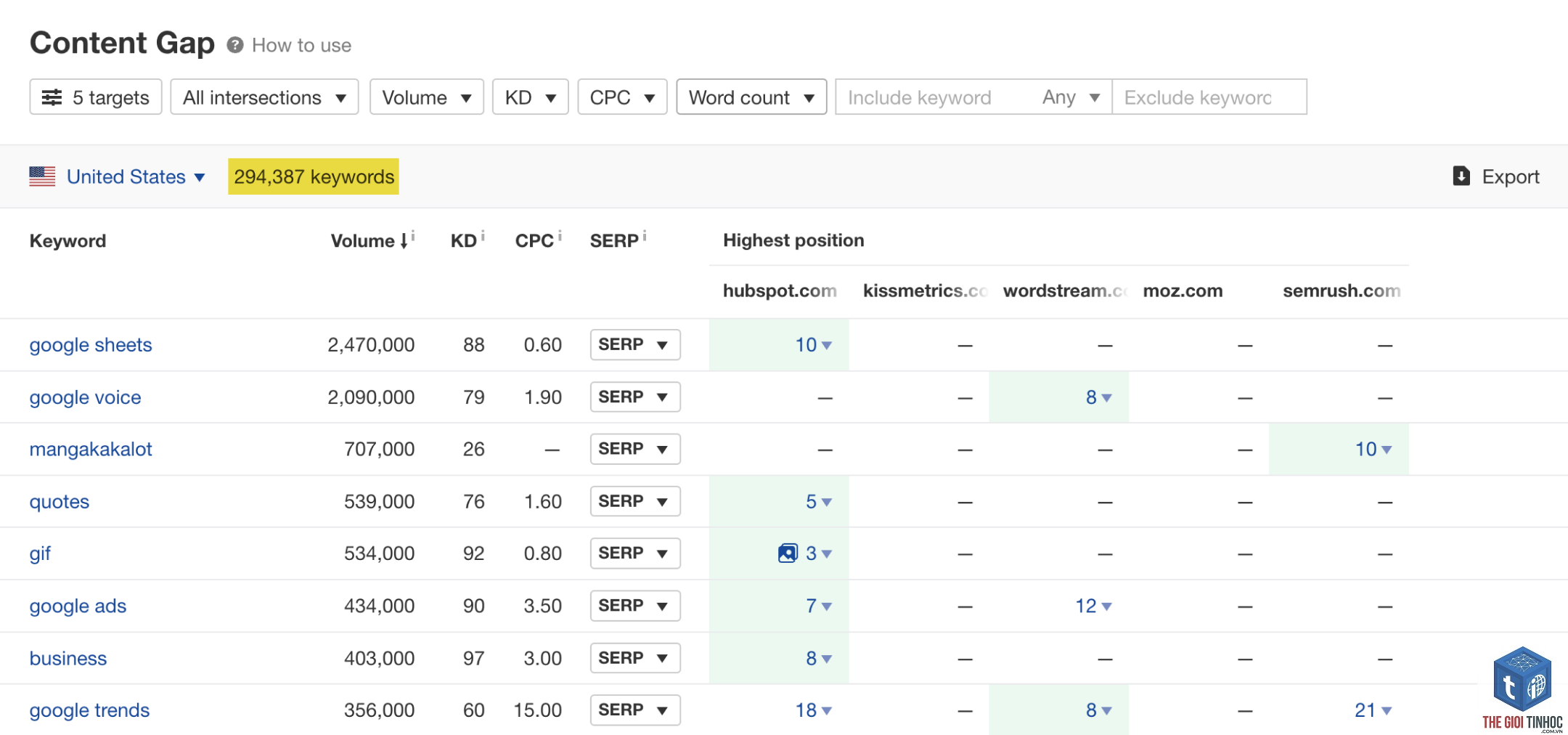Click the United States flag icon

point(42,176)
